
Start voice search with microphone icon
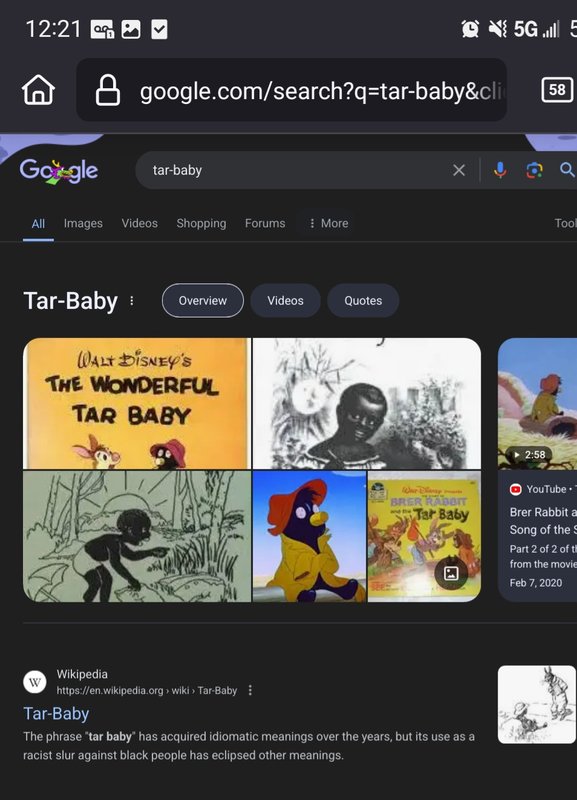point(500,170)
